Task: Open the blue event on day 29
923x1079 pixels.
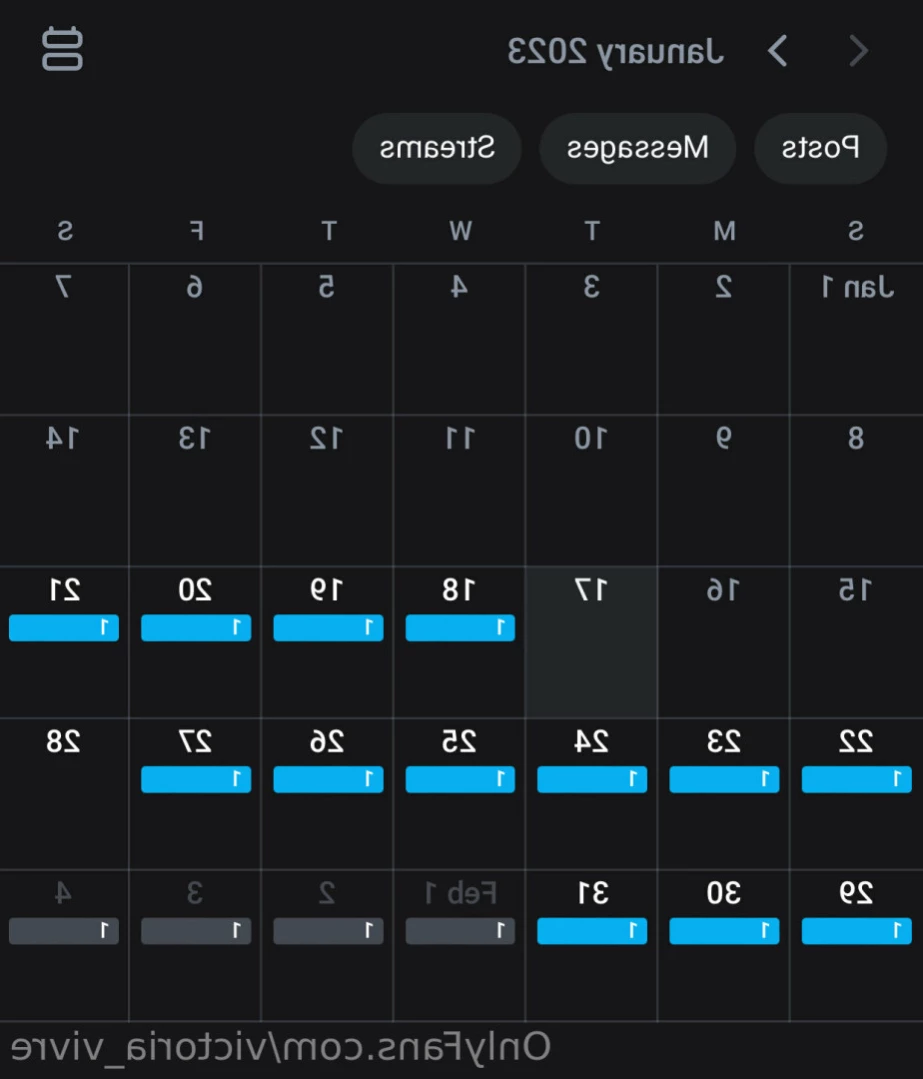Action: pos(856,930)
